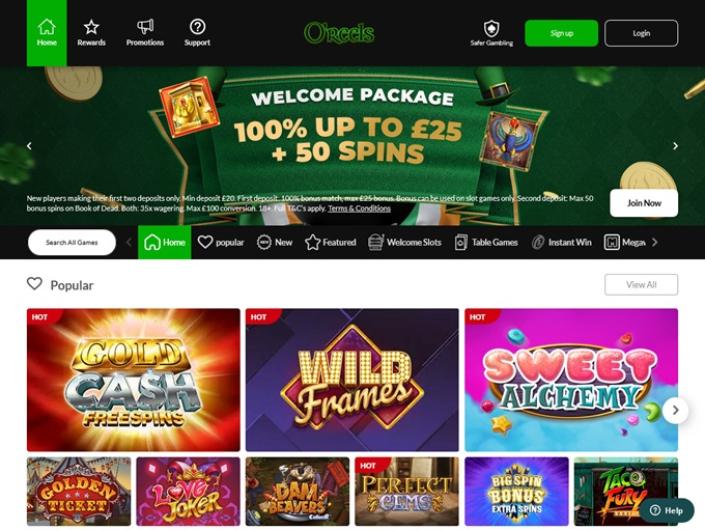Switch to the New games tab
Image resolution: width=705 pixels, height=530 pixels.
coord(275,242)
